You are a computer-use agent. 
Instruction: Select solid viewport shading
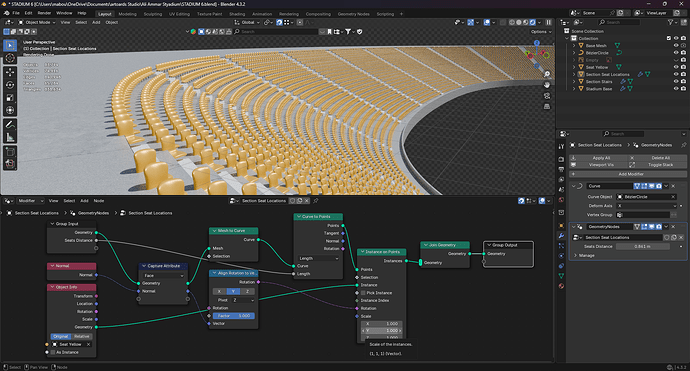519,22
